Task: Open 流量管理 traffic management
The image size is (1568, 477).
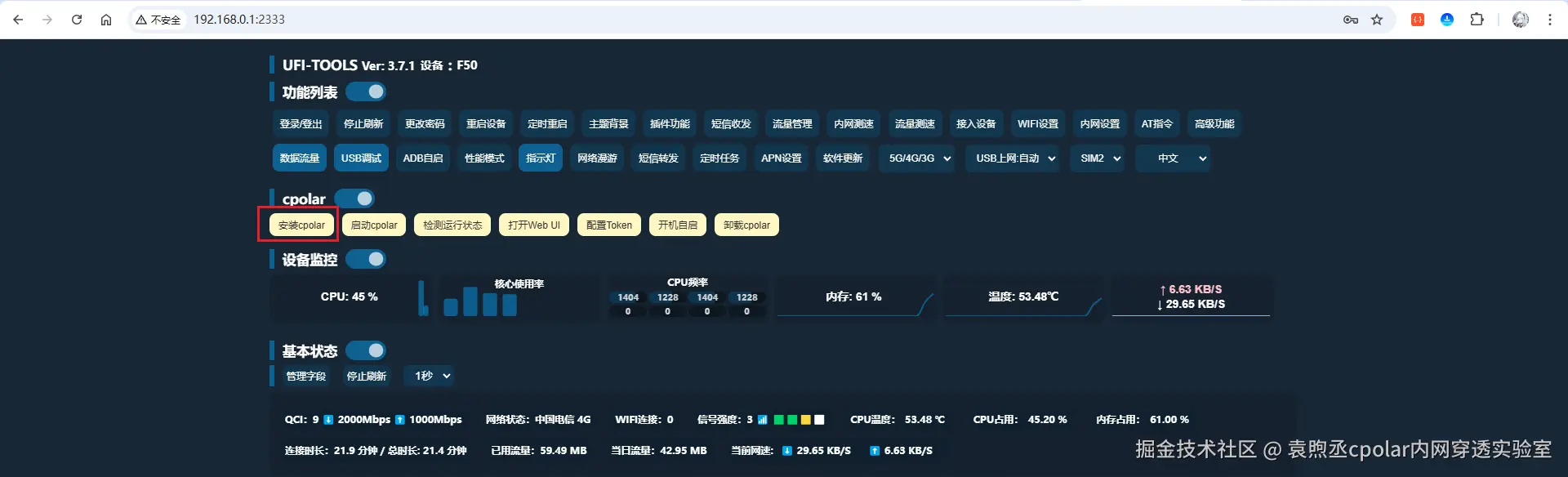Action: [x=792, y=123]
